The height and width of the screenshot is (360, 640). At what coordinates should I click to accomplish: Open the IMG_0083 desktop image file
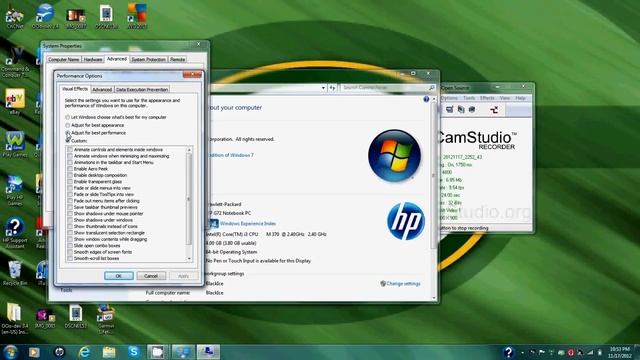click(x=45, y=317)
